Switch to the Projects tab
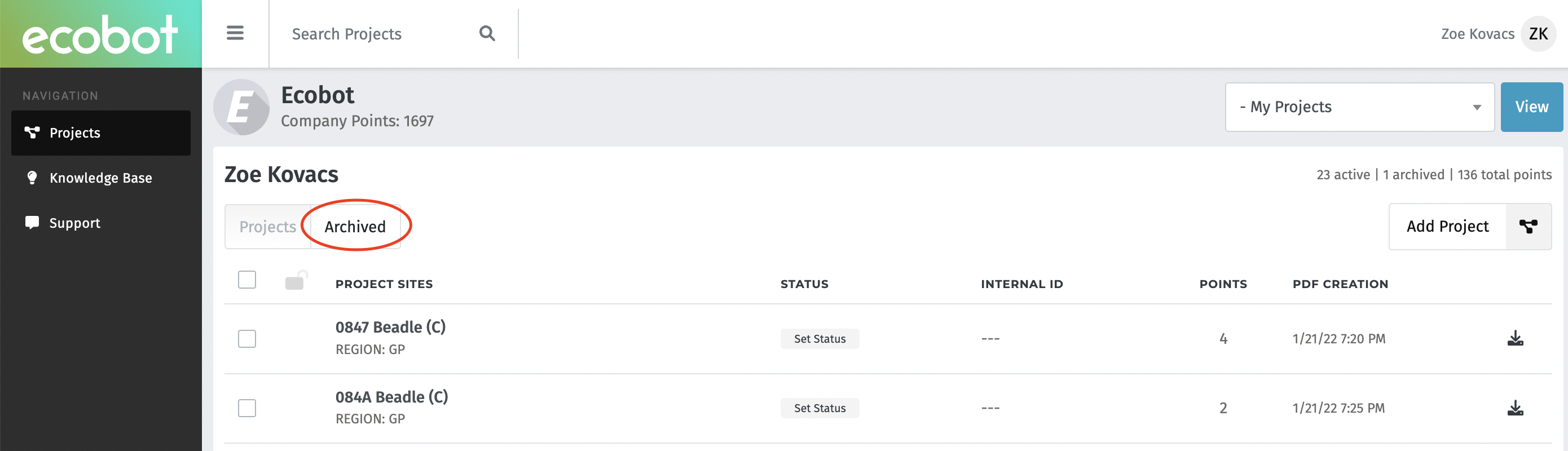The height and width of the screenshot is (451, 1568). [267, 227]
